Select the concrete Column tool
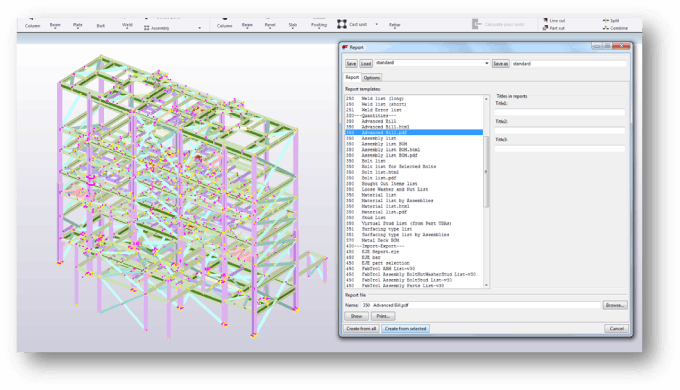The width and height of the screenshot is (680, 390). [225, 25]
